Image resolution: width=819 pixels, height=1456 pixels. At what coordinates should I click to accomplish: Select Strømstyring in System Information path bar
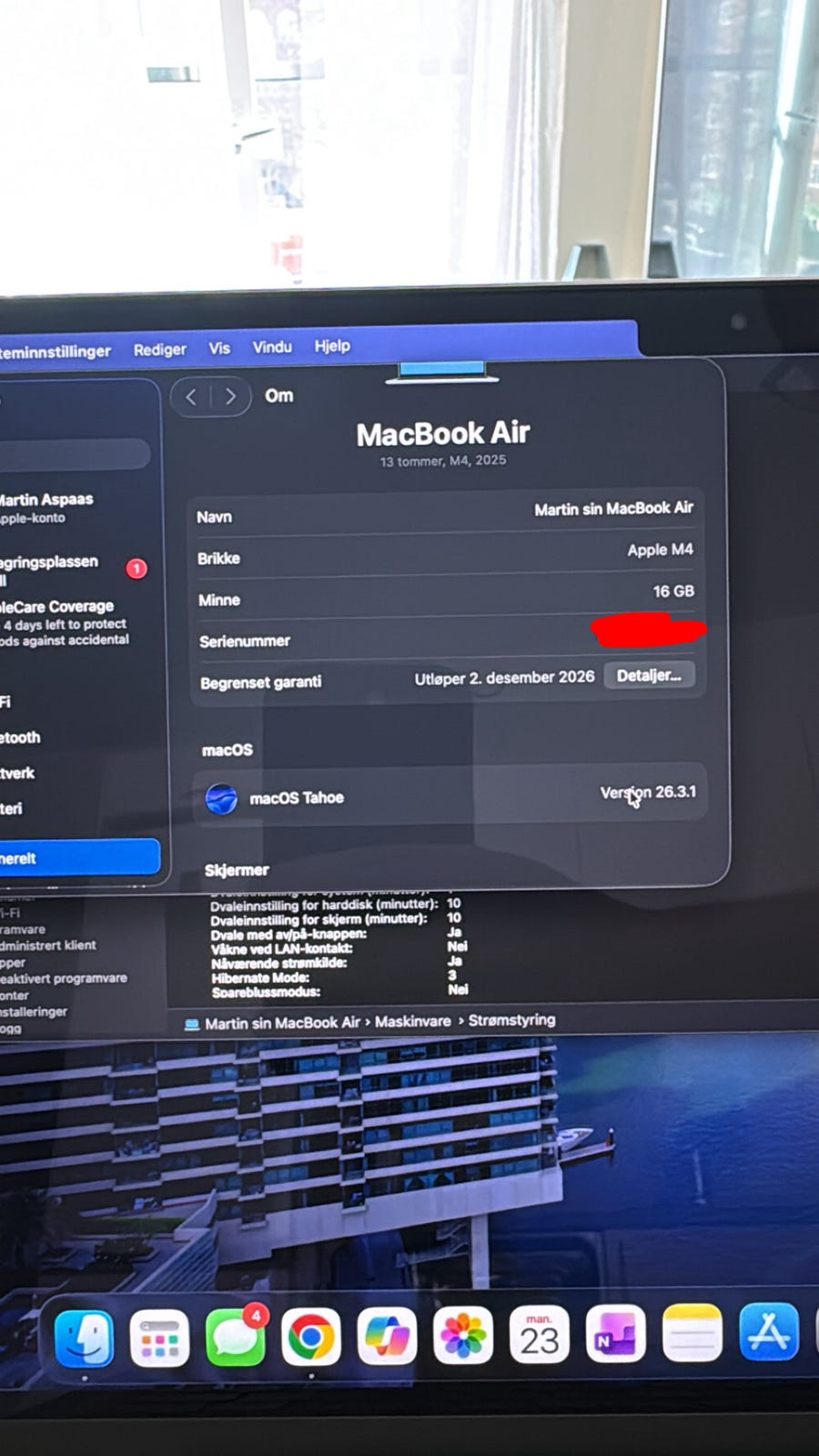pos(511,1020)
